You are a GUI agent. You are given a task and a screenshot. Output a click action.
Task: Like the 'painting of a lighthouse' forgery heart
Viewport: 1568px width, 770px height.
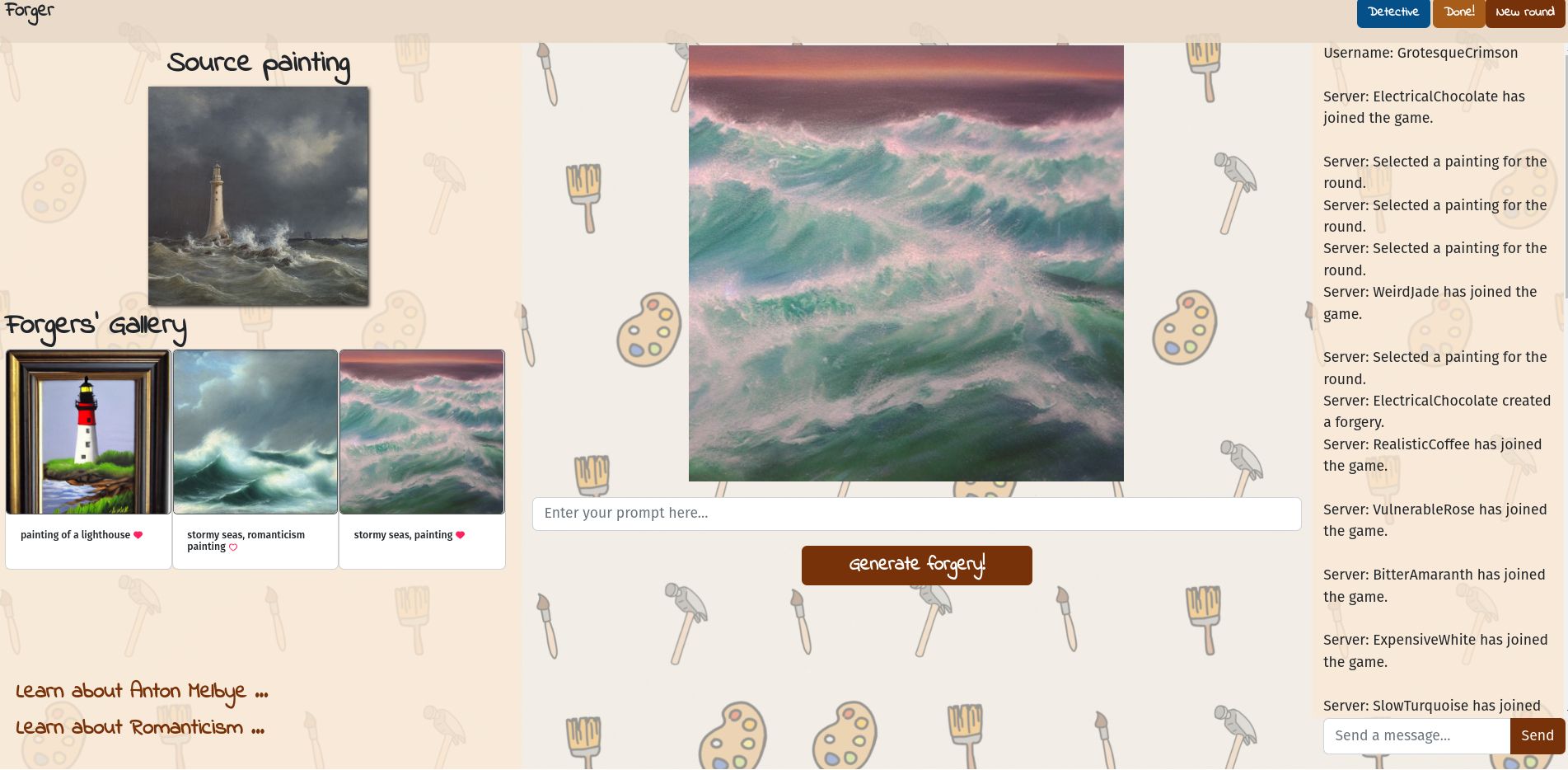click(x=138, y=535)
